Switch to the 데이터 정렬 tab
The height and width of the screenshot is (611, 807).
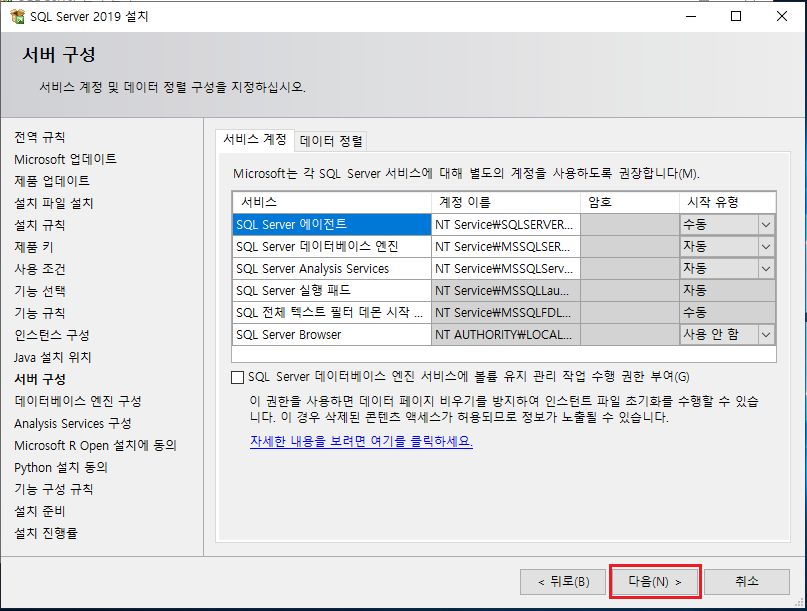(x=331, y=141)
